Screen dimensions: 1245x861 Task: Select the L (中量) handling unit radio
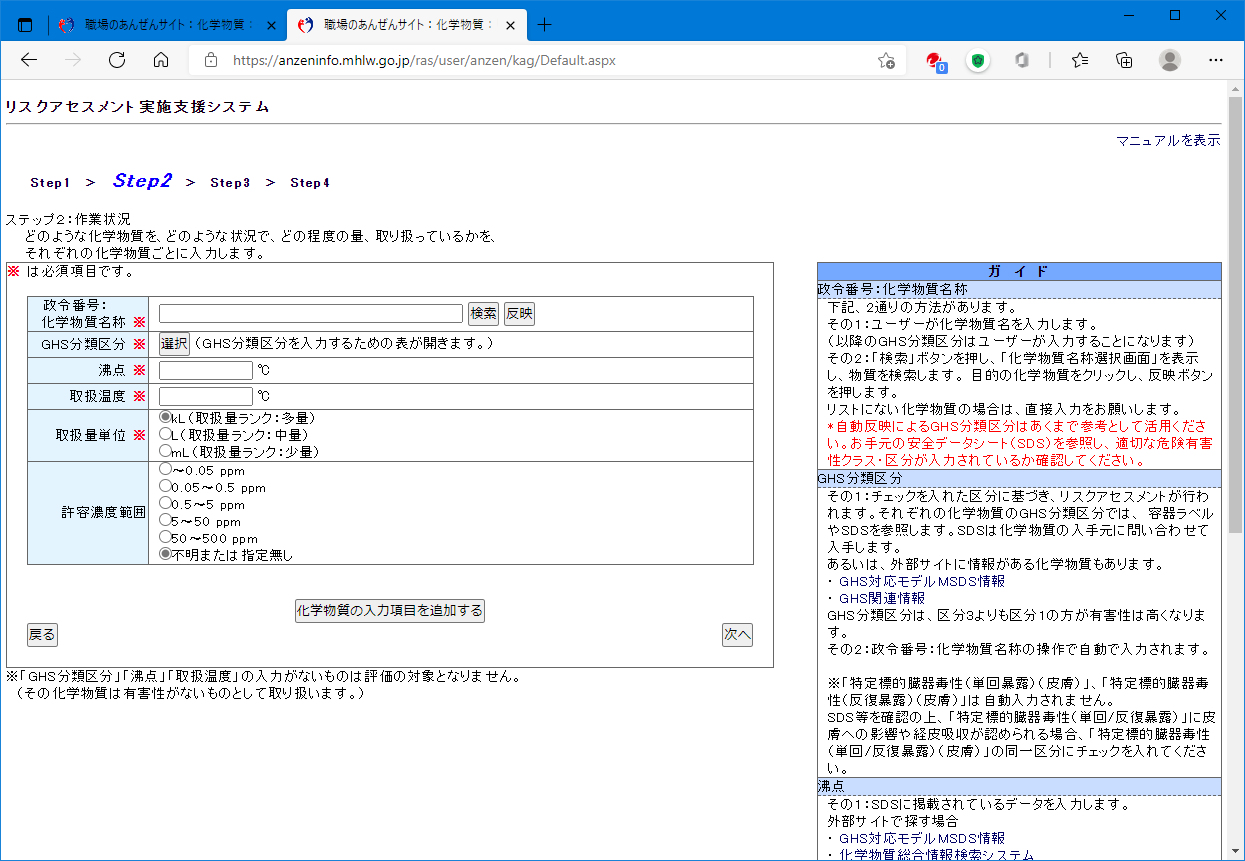(166, 435)
